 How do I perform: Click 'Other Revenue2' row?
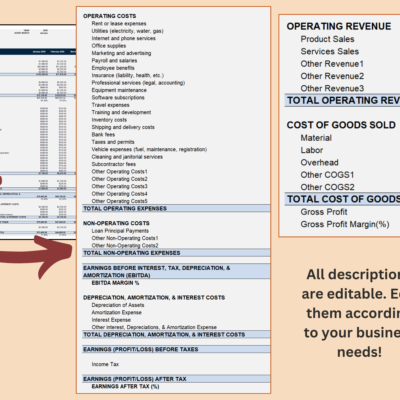point(332,76)
